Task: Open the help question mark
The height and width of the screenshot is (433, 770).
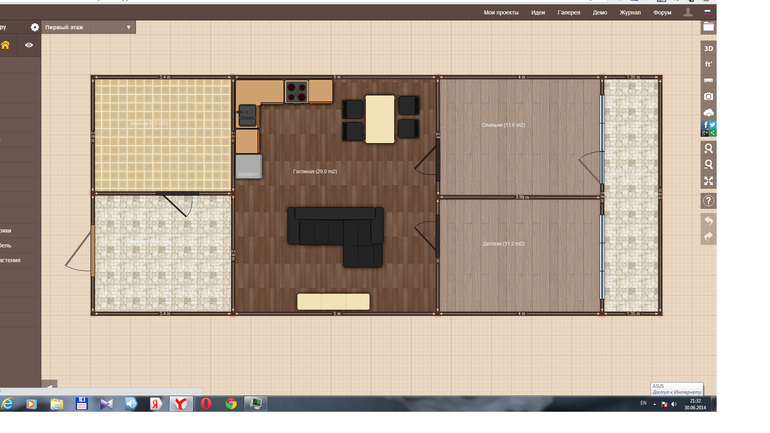Action: pyautogui.click(x=708, y=201)
